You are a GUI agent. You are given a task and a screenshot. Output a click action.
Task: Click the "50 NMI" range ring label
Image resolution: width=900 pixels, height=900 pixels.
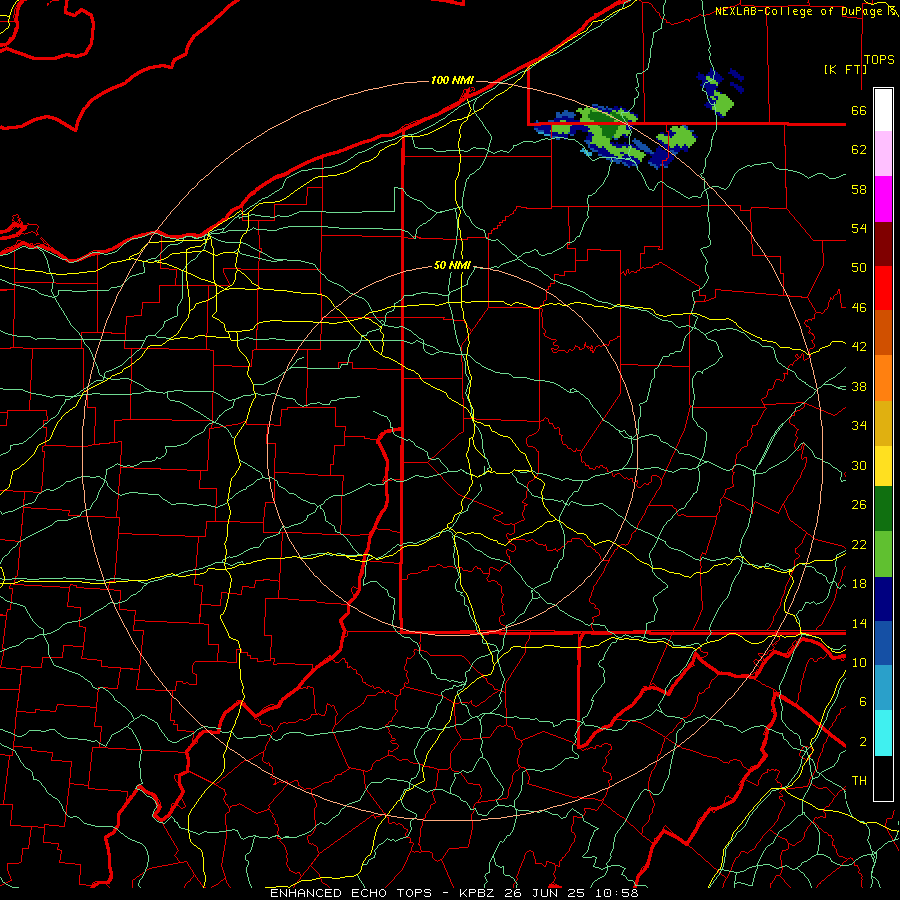tap(452, 265)
